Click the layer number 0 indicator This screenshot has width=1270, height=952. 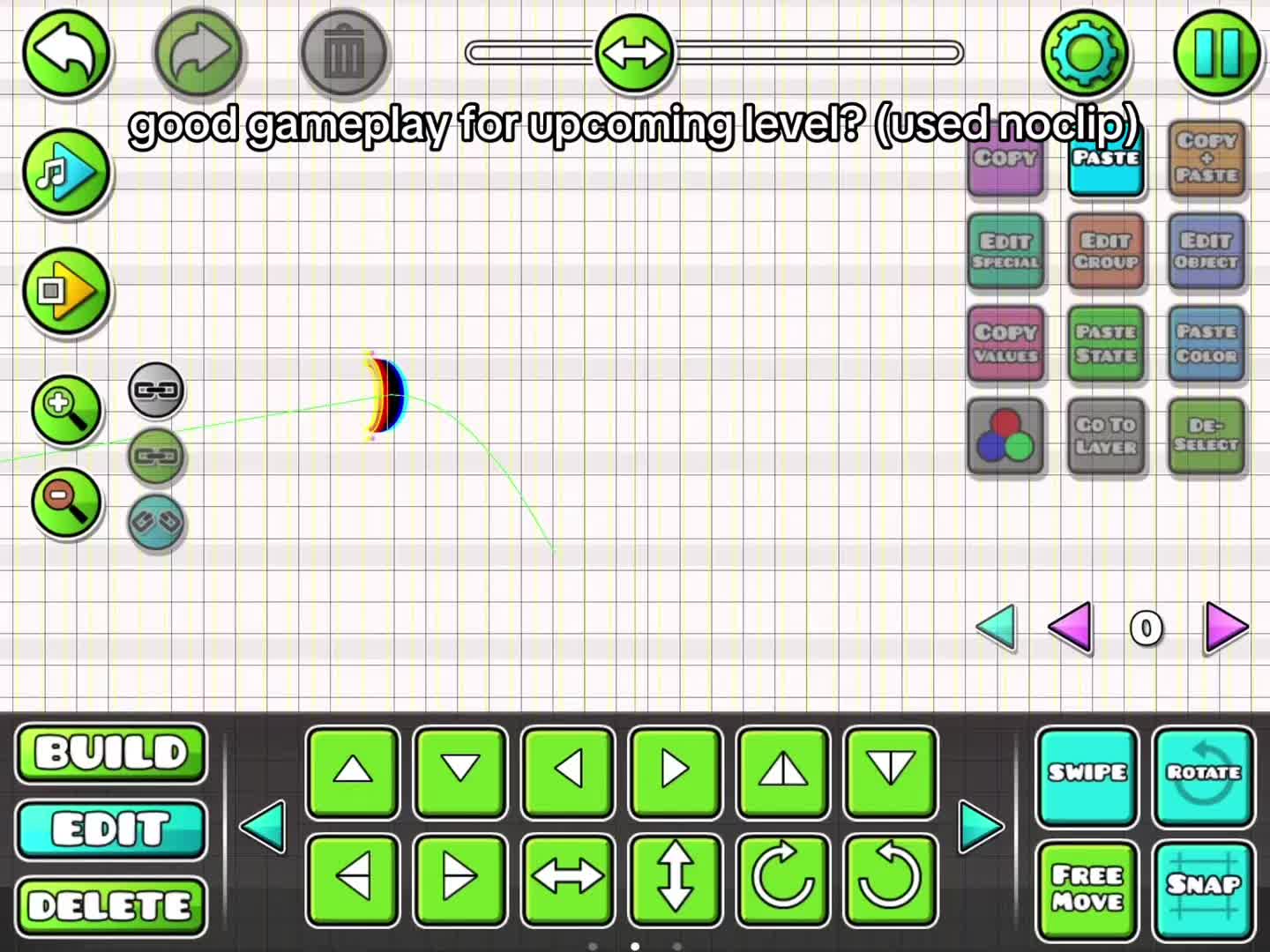(1147, 628)
